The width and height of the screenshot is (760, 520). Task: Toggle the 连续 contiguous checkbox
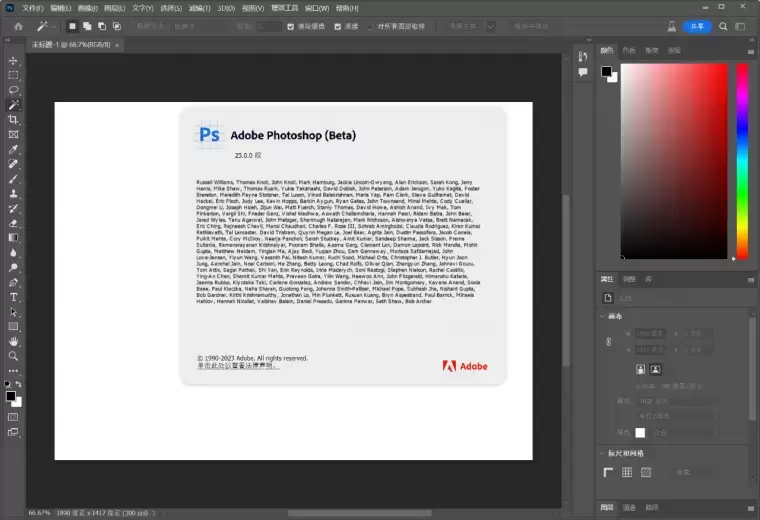click(x=337, y=27)
